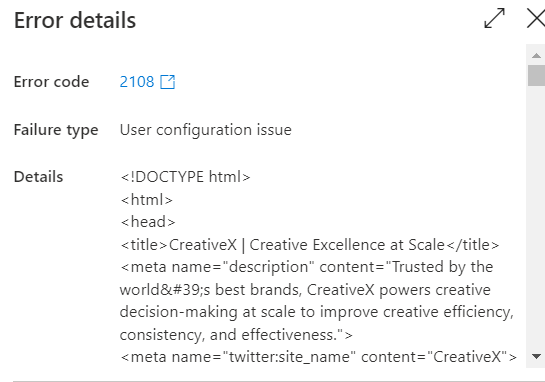The height and width of the screenshot is (382, 545).
Task: Close the Error details panel
Action: tap(536, 18)
